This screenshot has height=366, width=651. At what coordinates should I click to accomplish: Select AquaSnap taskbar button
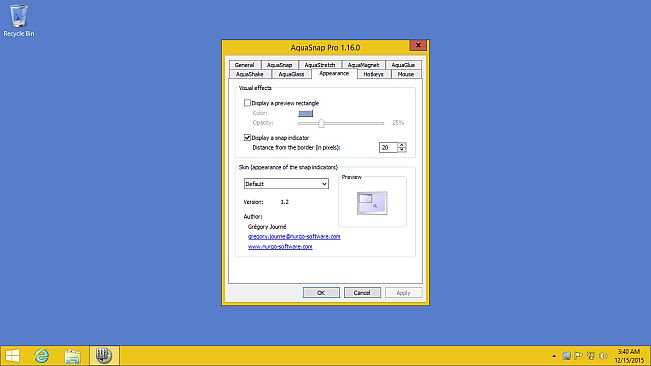coord(104,356)
